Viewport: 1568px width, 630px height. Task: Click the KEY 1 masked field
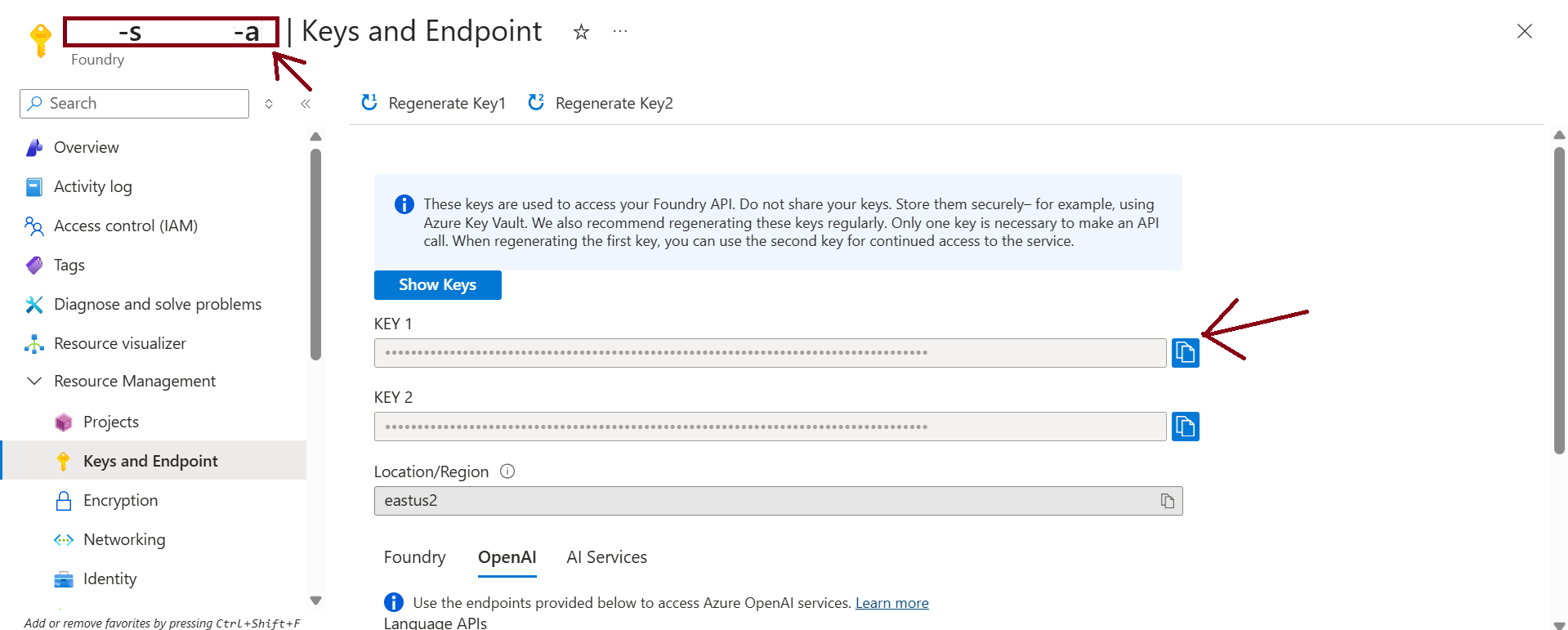[x=770, y=353]
